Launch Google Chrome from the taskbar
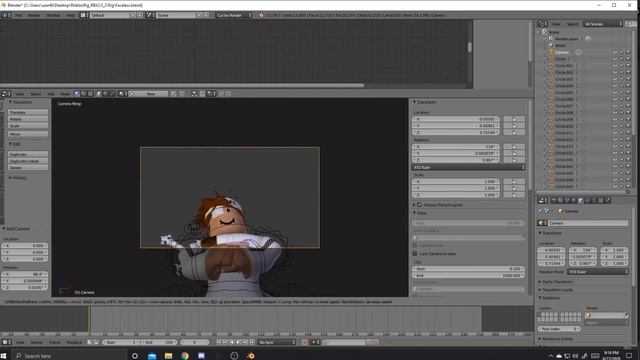The width and height of the screenshot is (640, 360). coord(185,356)
